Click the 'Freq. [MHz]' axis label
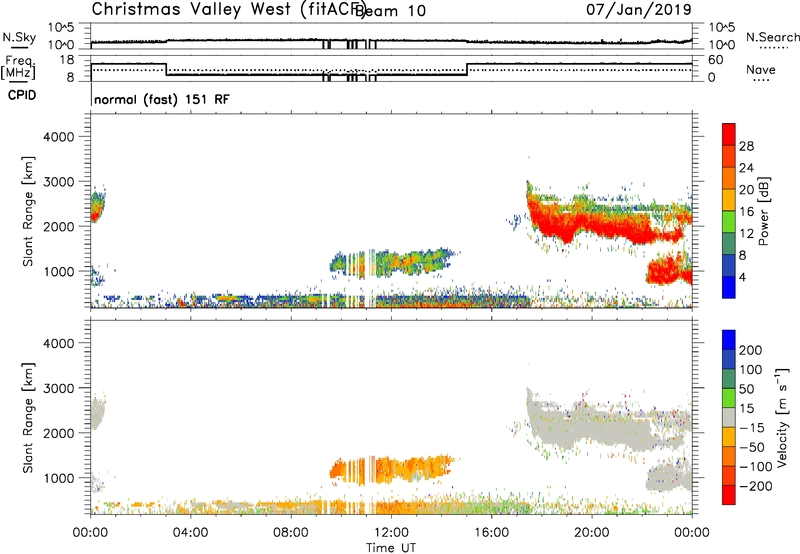This screenshot has width=800, height=554. [x=18, y=67]
